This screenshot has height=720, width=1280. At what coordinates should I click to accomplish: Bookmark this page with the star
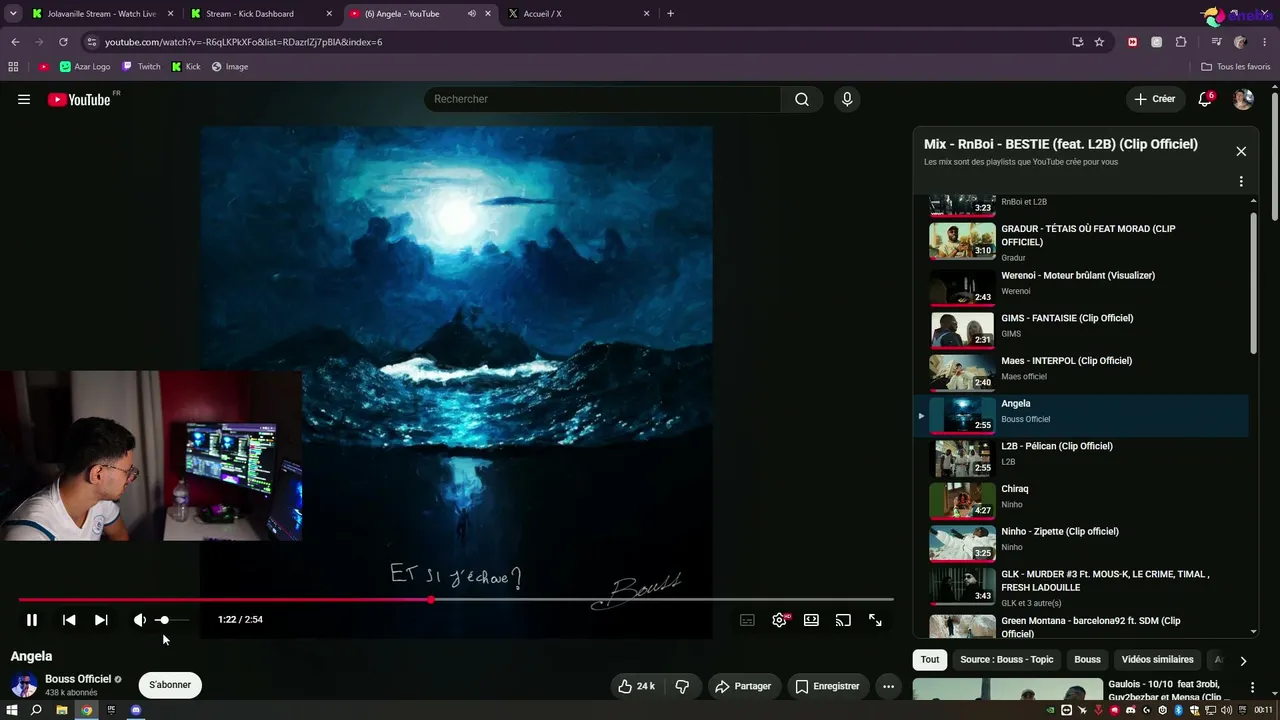1099,42
